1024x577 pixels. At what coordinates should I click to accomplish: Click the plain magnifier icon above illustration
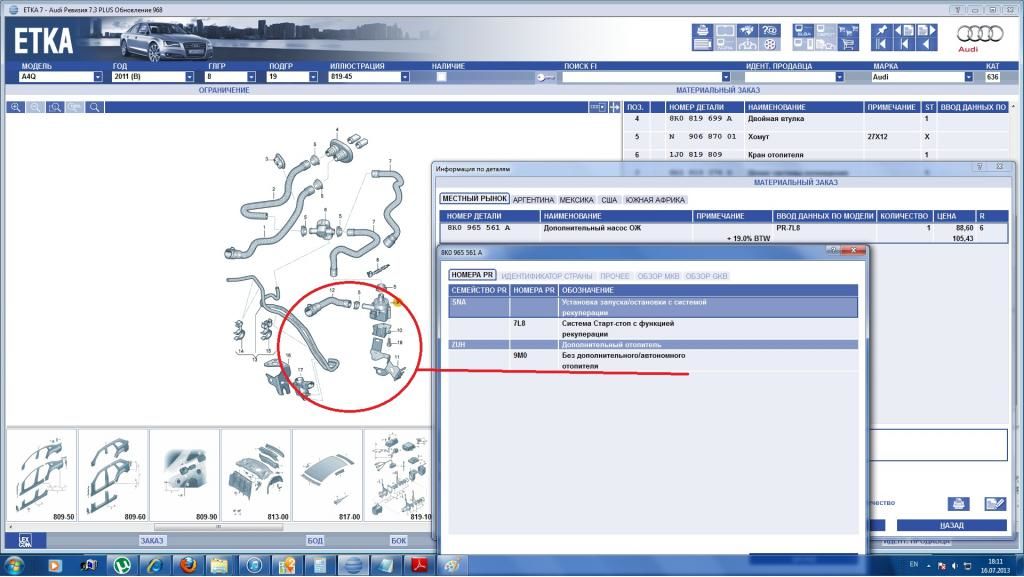click(95, 107)
